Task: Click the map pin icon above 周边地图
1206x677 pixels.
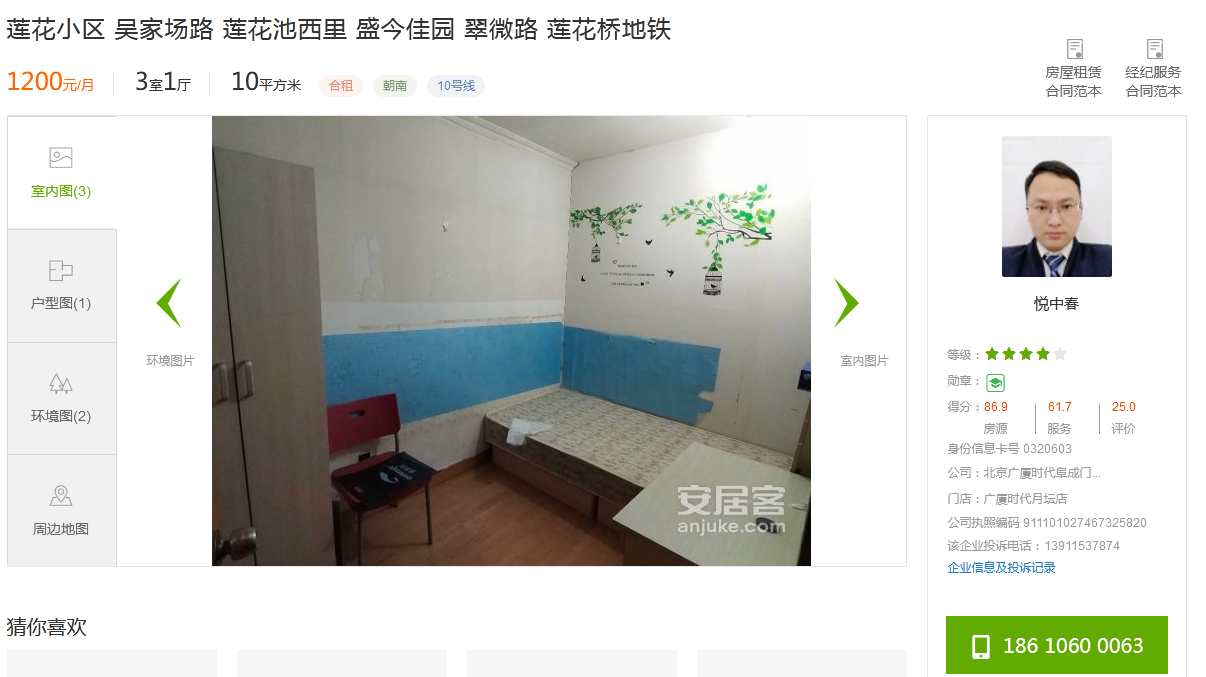Action: coord(61,496)
